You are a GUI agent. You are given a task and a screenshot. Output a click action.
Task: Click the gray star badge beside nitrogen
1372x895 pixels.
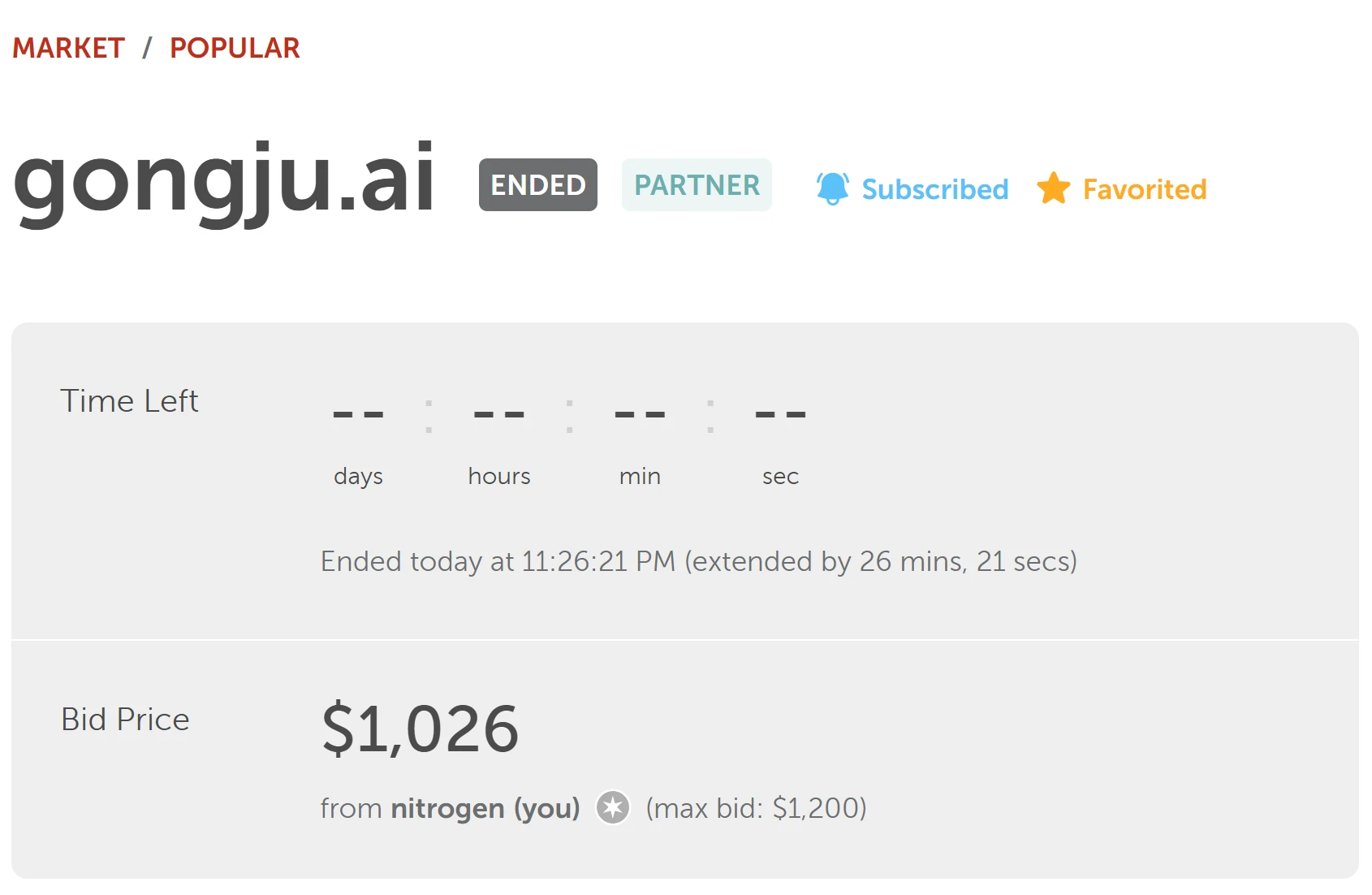(x=613, y=808)
